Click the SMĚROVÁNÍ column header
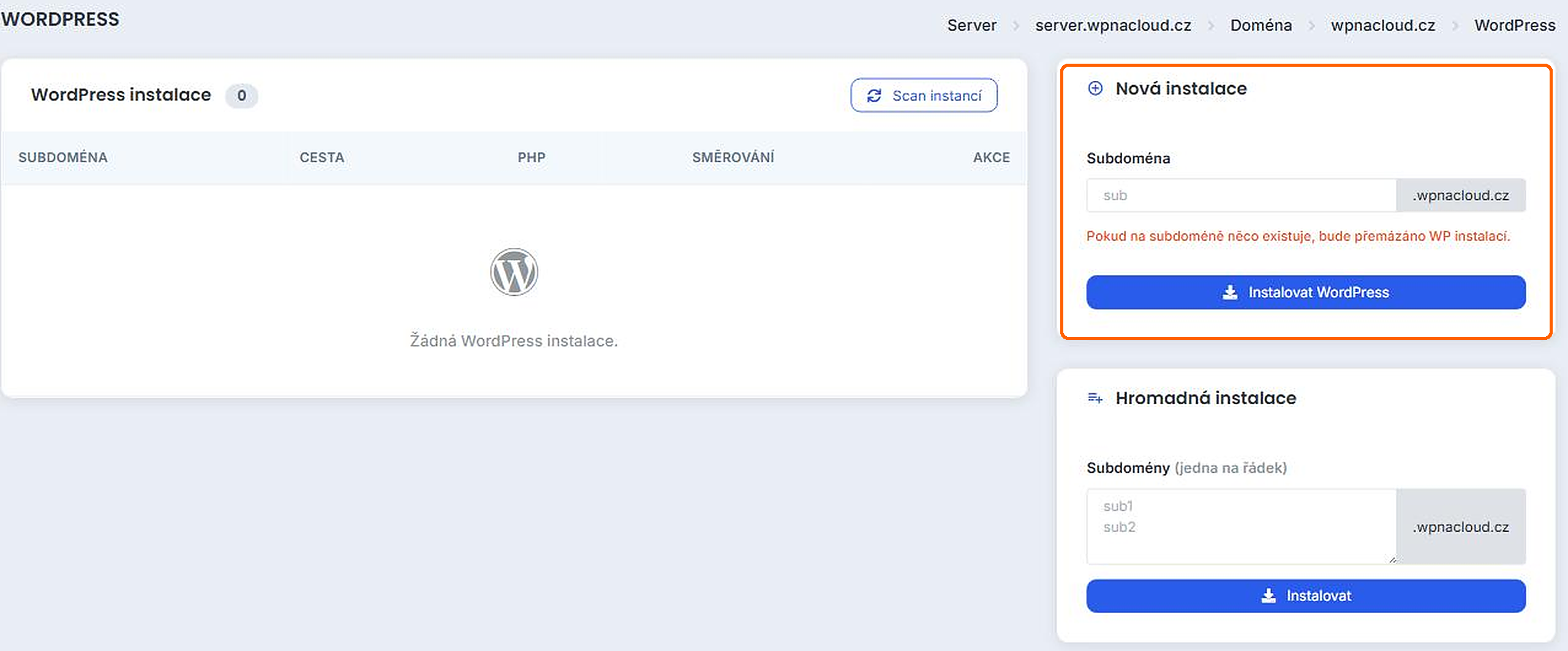This screenshot has width=1568, height=651. pyautogui.click(x=733, y=157)
